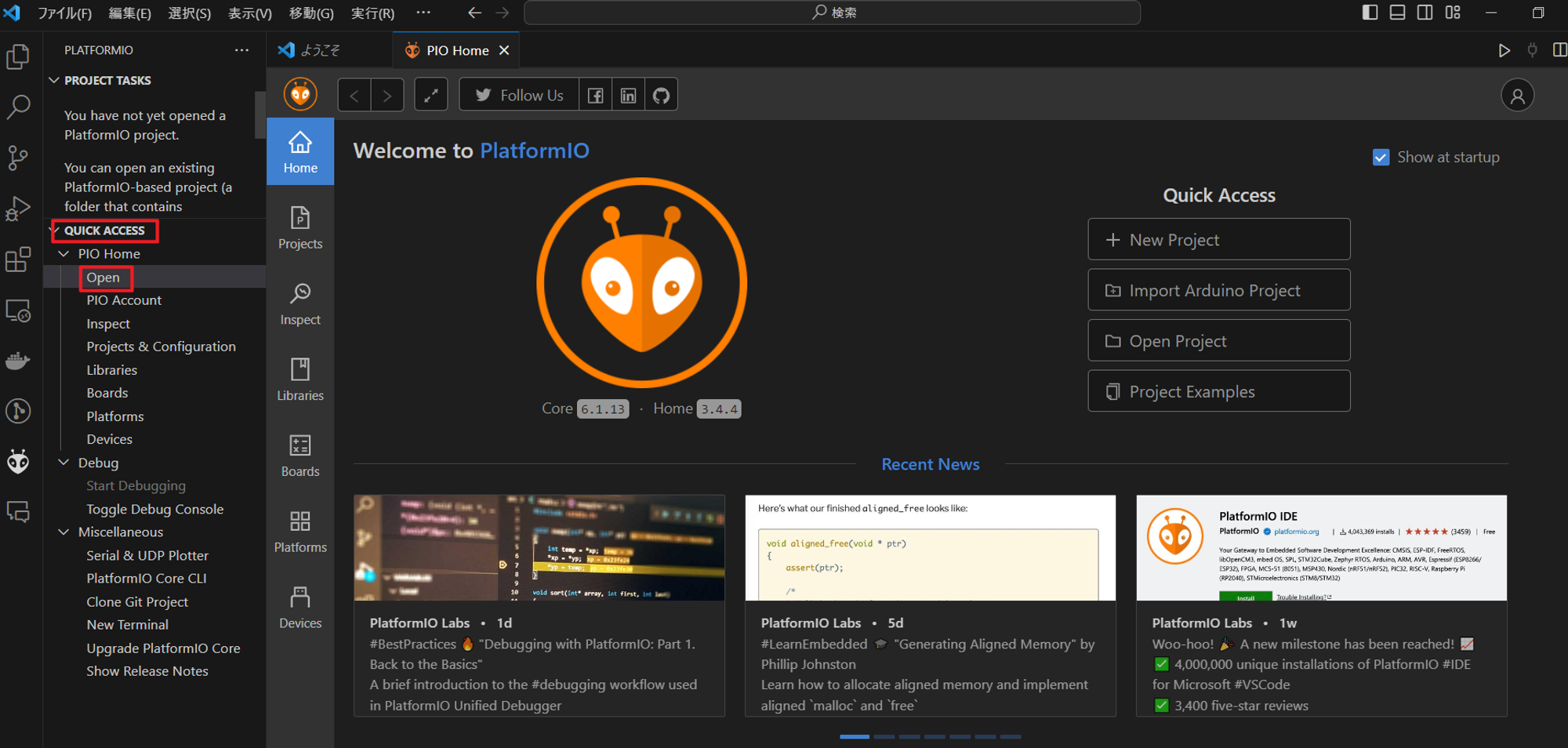Click the PlatformIO alien icon in activity bar
Viewport: 1568px width, 748px height.
pyautogui.click(x=18, y=462)
